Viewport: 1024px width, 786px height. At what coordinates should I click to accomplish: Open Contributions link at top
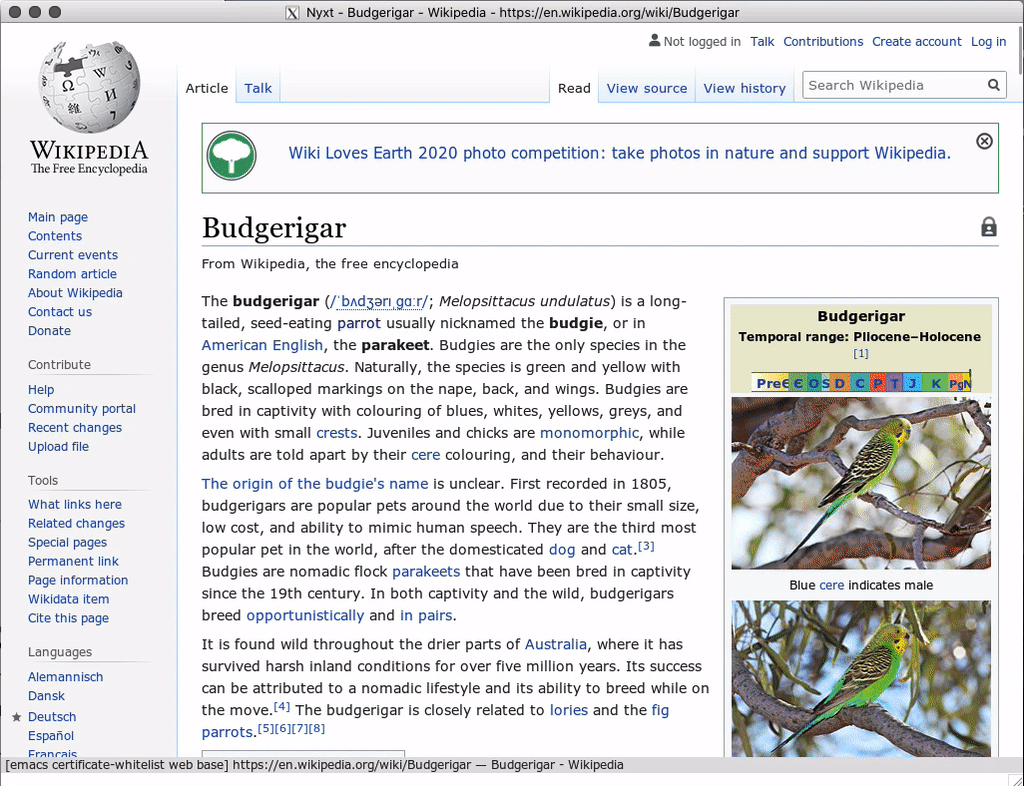[x=823, y=42]
